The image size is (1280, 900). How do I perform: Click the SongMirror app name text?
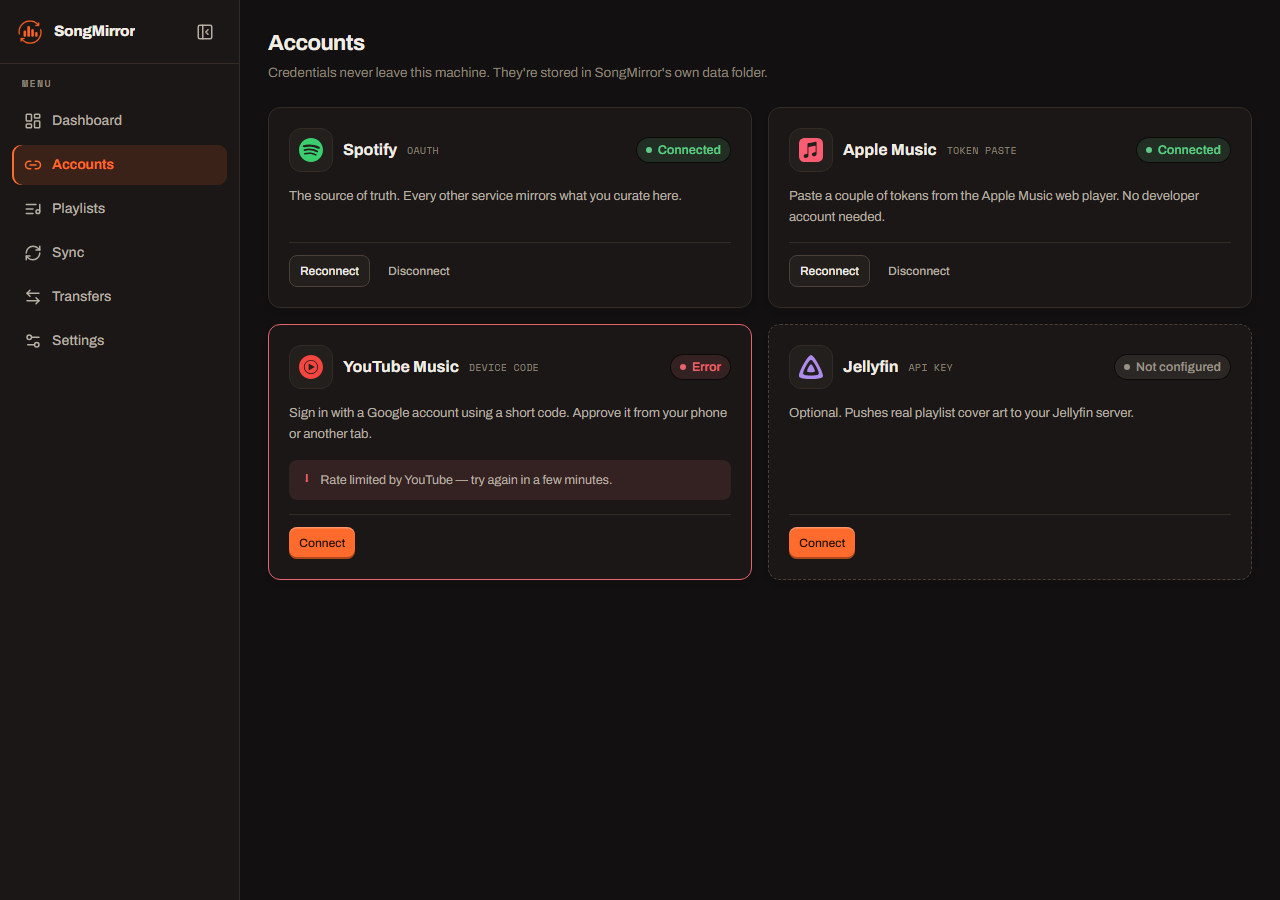coord(94,31)
